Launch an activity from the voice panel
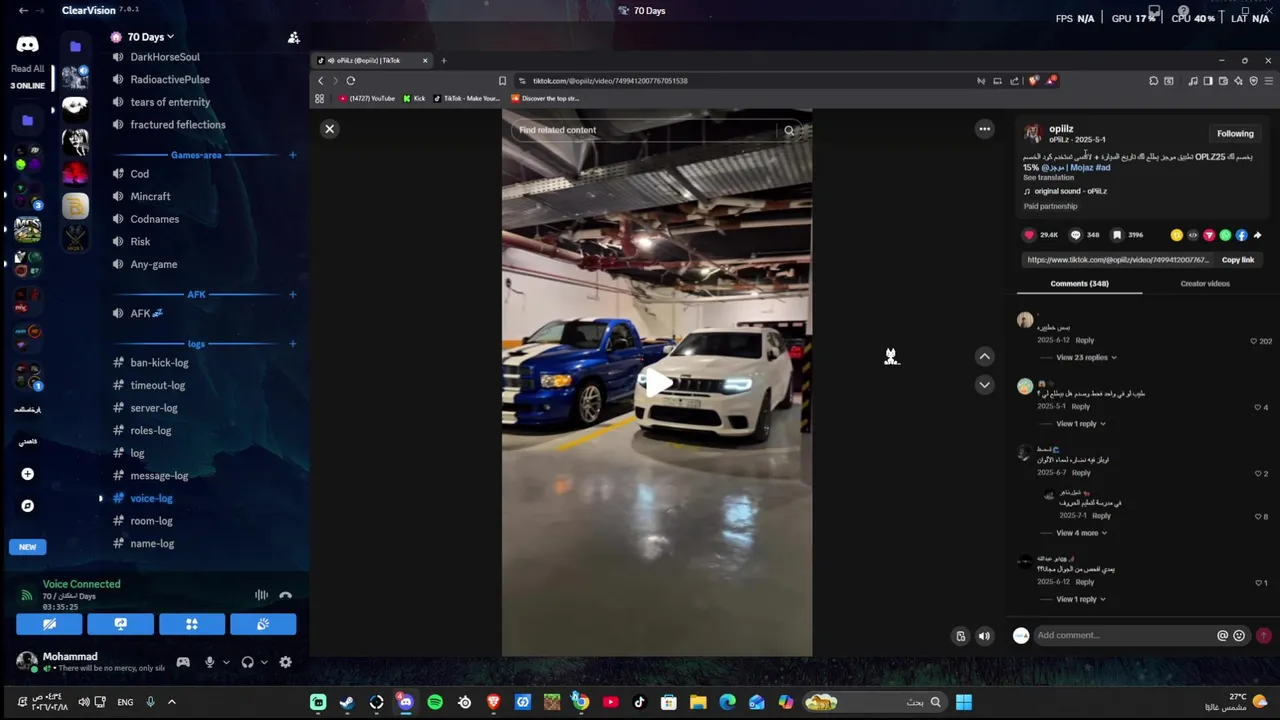The image size is (1280, 720). click(192, 624)
